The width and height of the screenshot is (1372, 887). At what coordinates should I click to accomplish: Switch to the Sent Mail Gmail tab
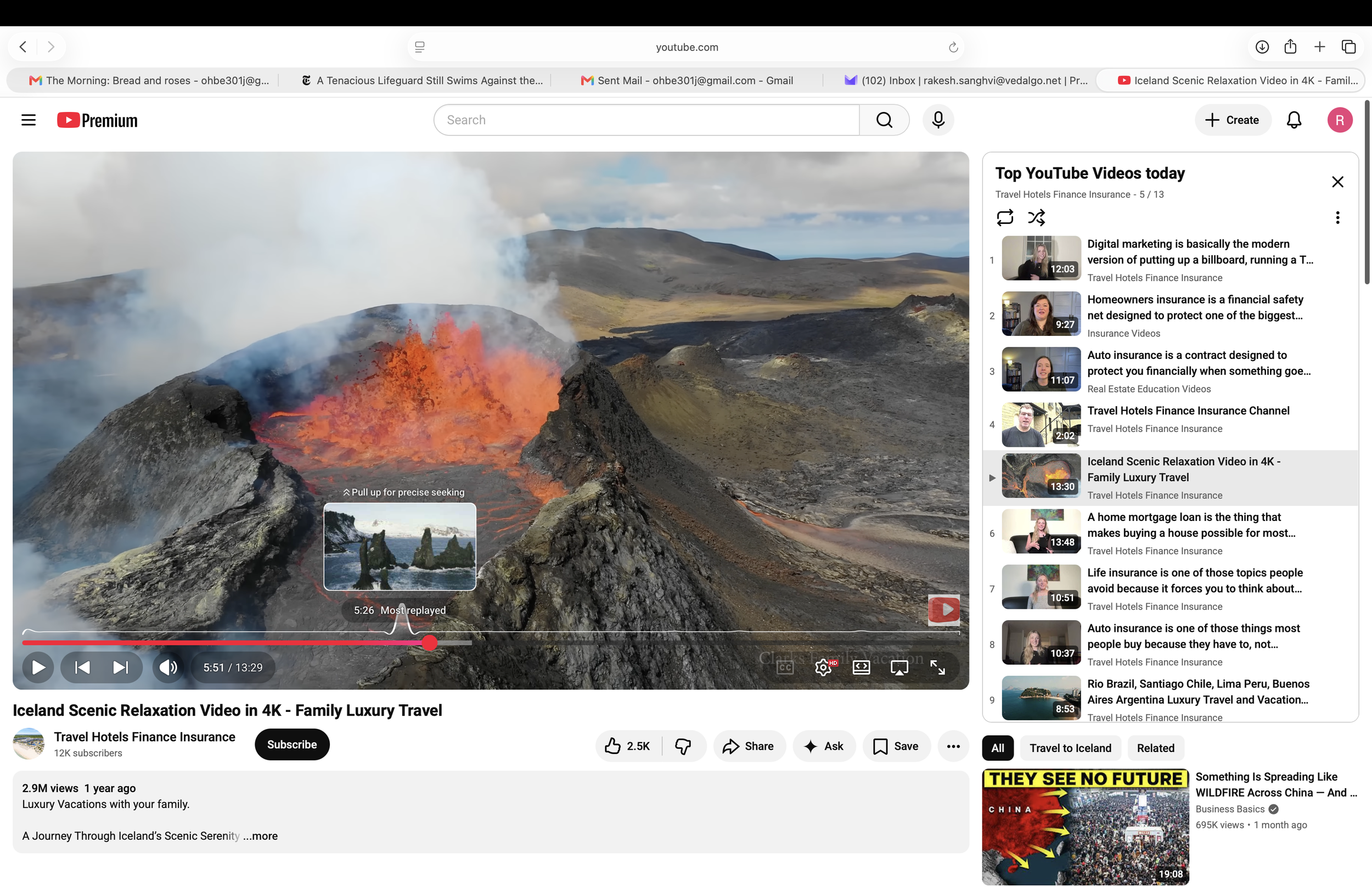point(688,81)
